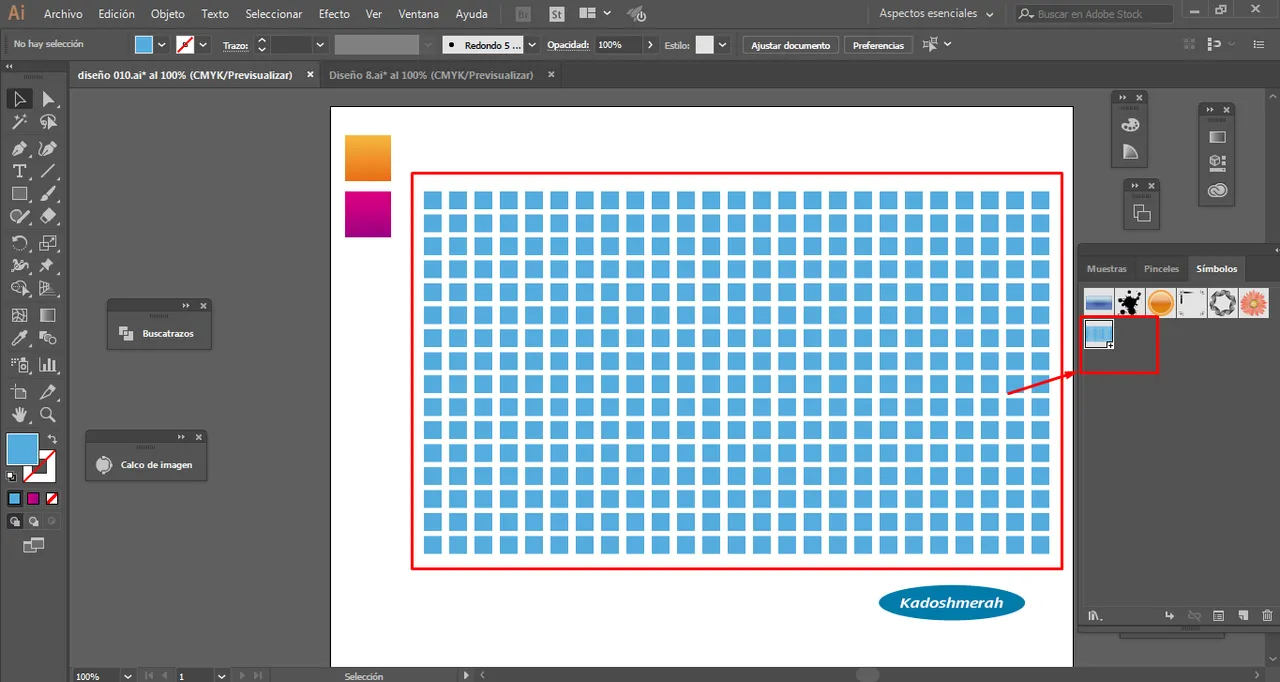Choose the Hand tool
Viewport: 1280px width, 682px height.
tap(19, 414)
